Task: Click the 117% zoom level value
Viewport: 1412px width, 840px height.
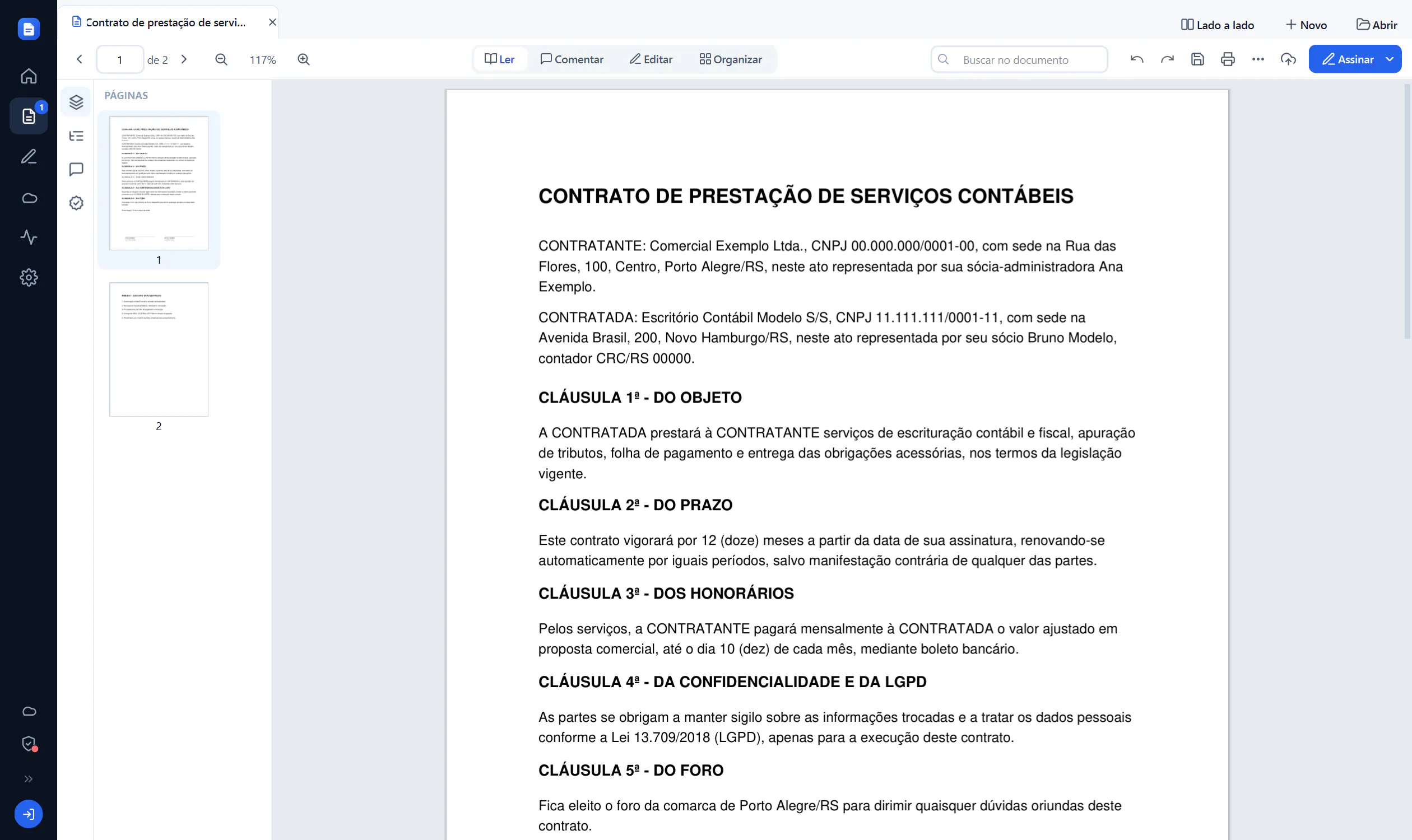Action: (x=262, y=60)
